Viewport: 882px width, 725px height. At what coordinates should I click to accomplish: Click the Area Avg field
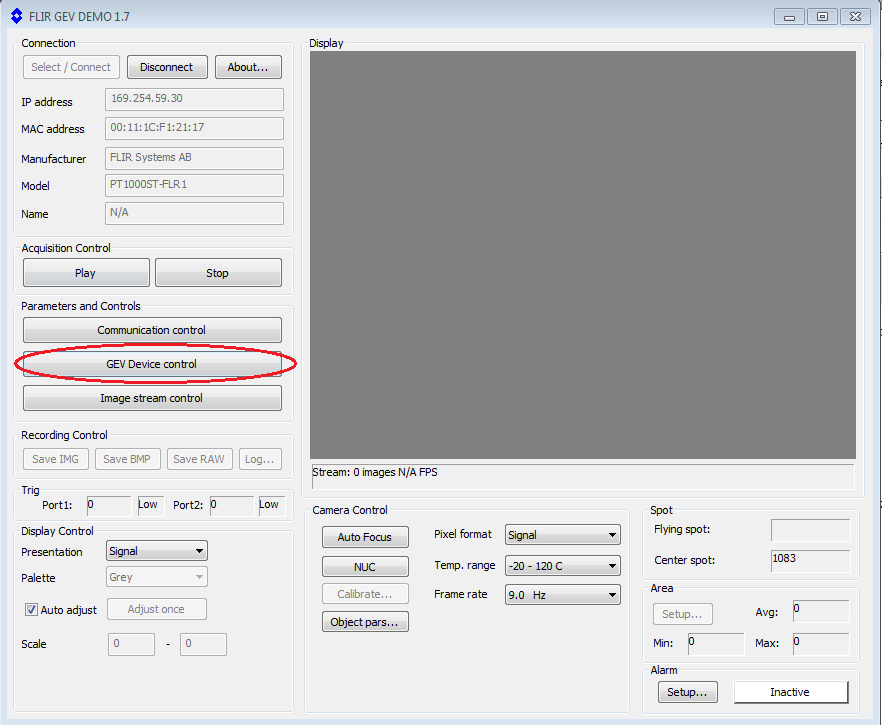point(821,611)
